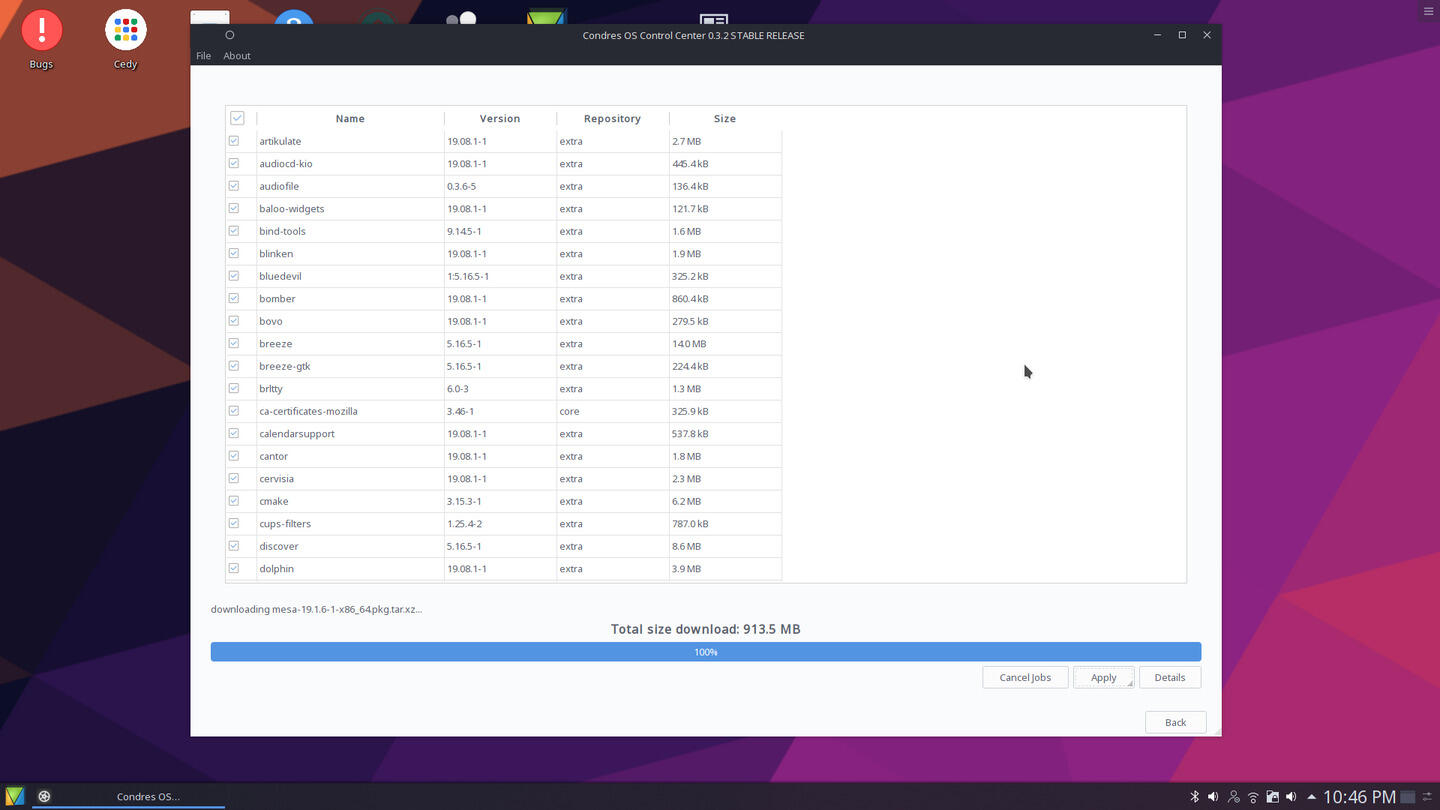
Task: Click the round icon beside the launcher
Action: (x=45, y=796)
